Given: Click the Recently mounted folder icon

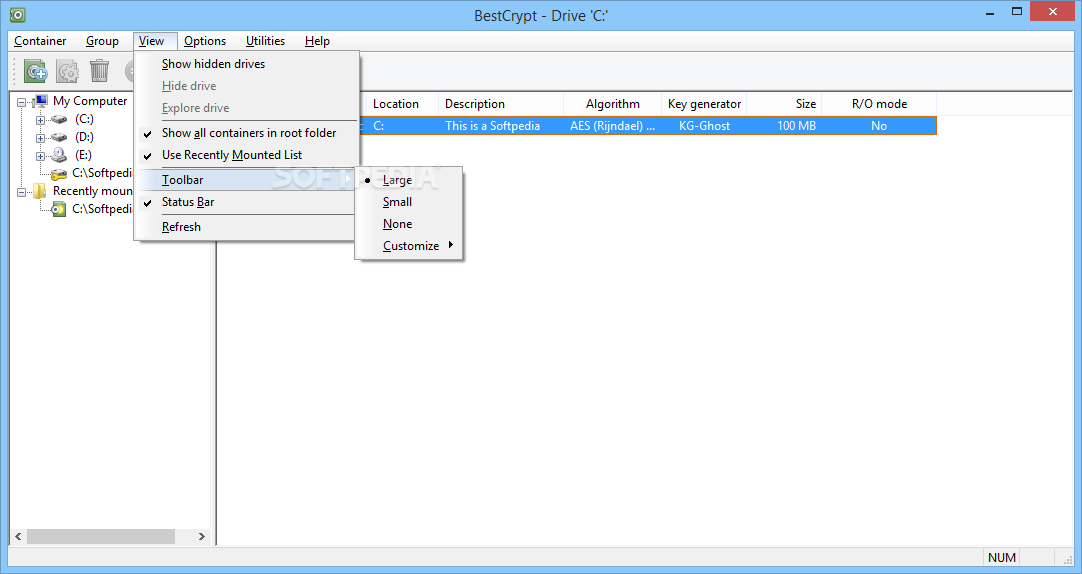Looking at the screenshot, I should 40,191.
